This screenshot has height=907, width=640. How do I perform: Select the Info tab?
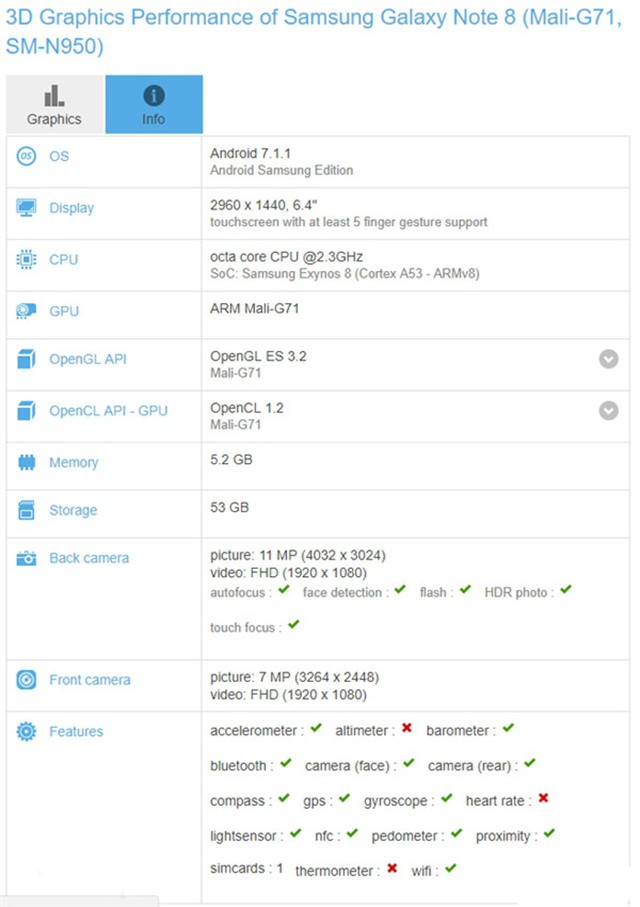[x=154, y=103]
